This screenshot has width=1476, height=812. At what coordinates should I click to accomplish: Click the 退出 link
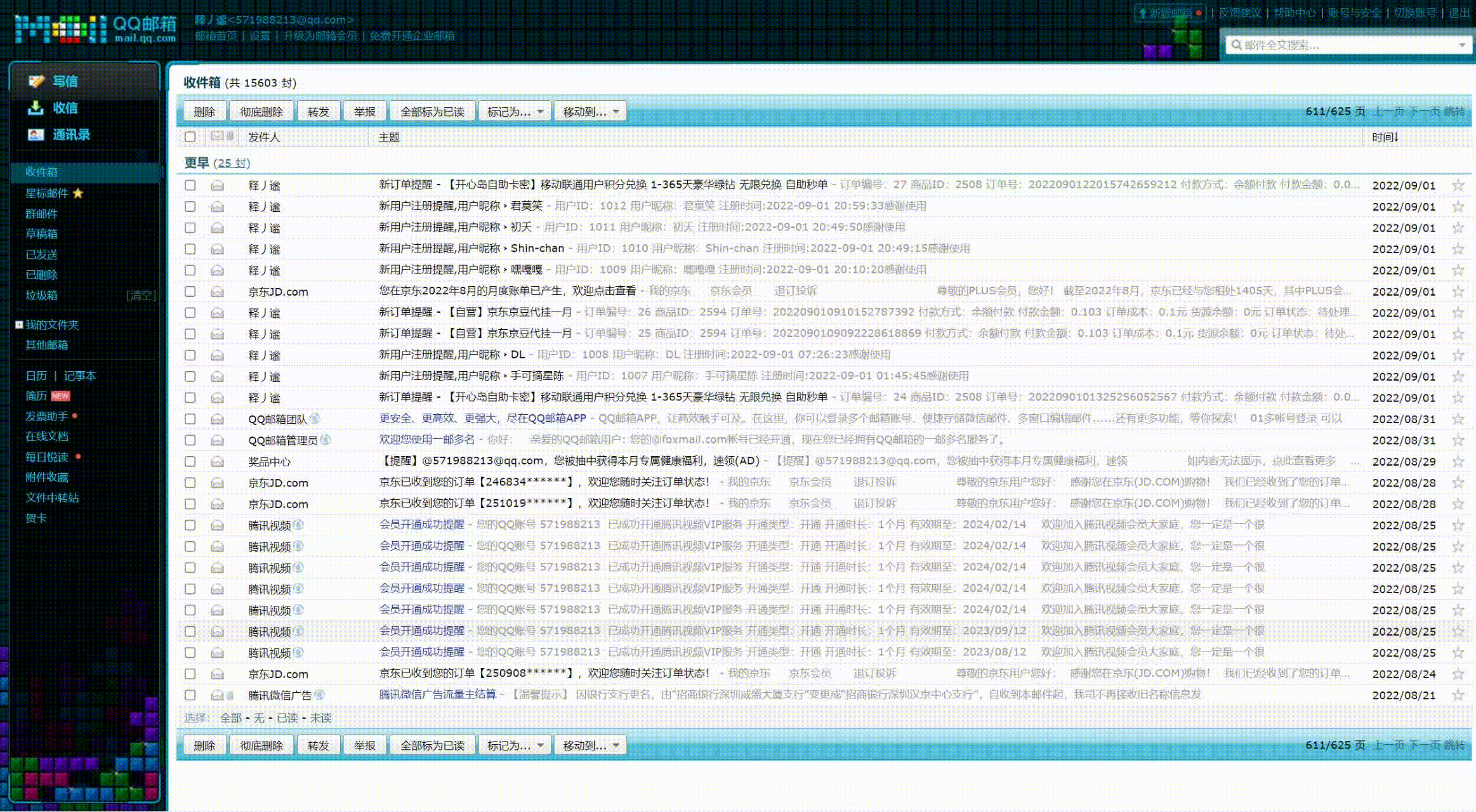[x=1459, y=13]
